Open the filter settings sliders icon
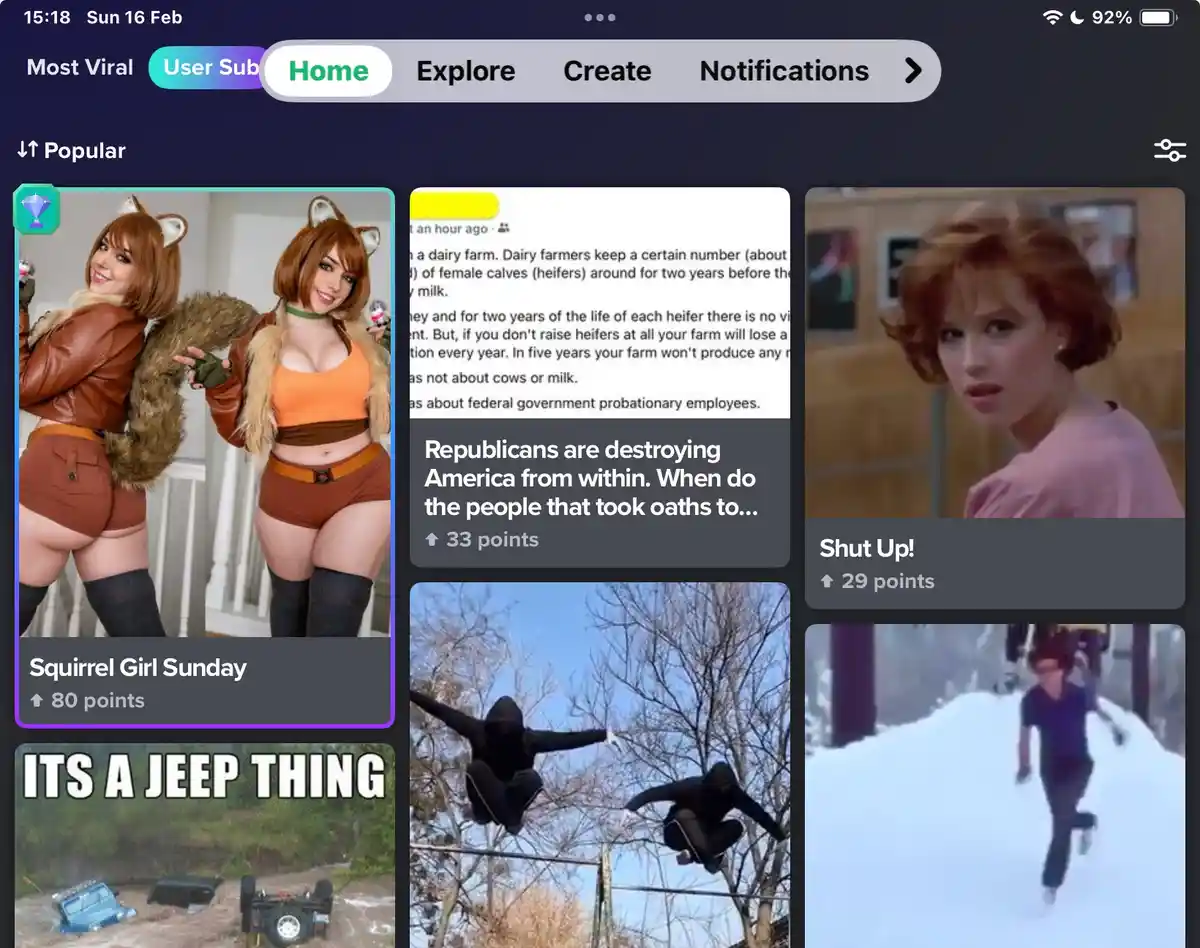1200x948 pixels. [1169, 151]
